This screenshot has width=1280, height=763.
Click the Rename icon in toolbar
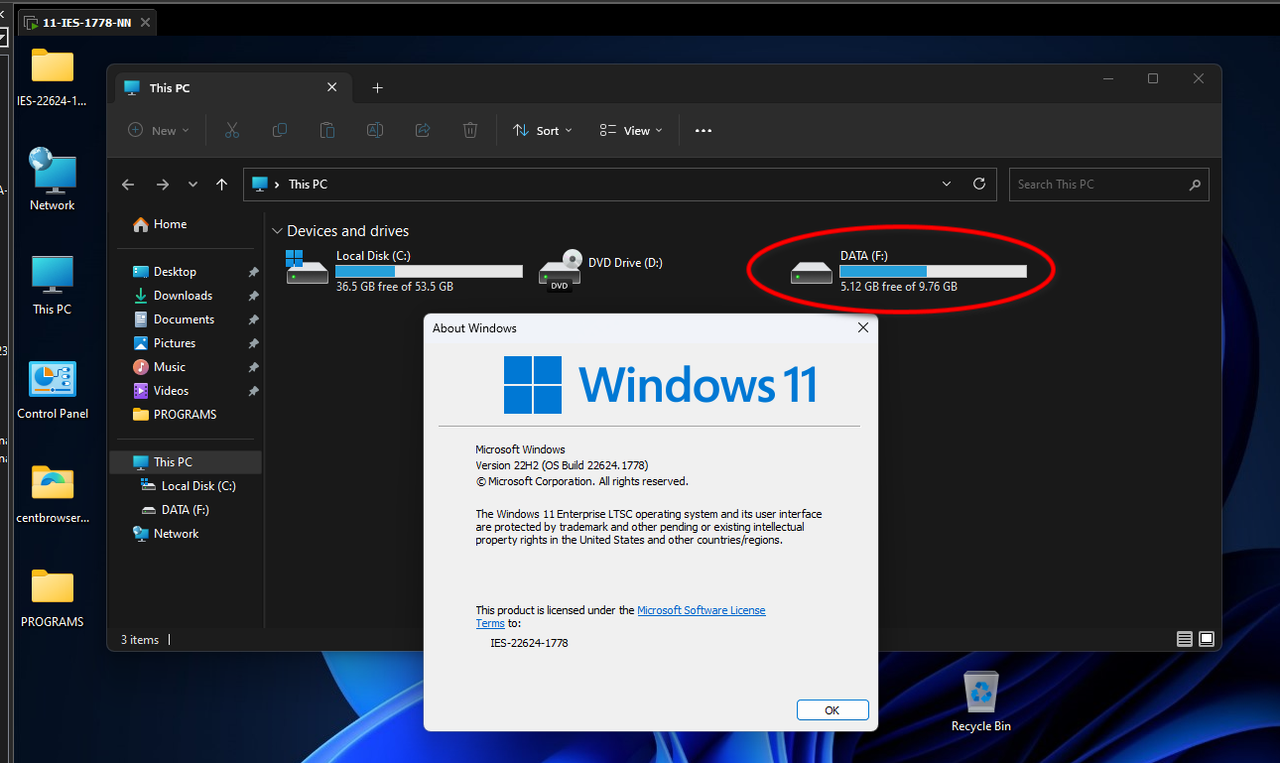click(375, 130)
